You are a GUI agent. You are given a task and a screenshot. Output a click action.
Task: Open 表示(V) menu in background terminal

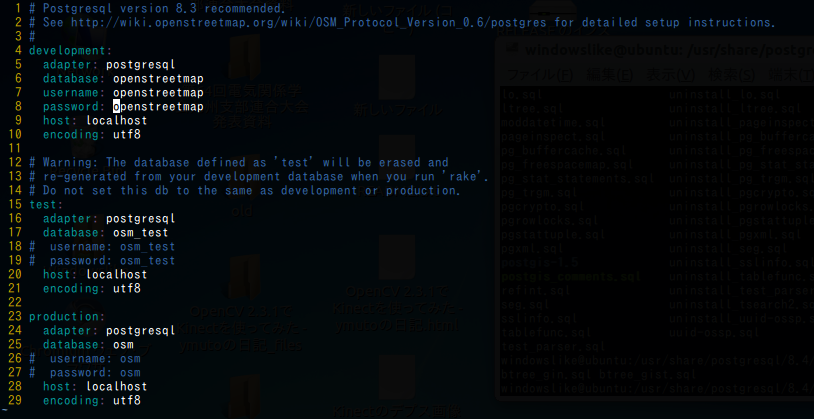(670, 74)
